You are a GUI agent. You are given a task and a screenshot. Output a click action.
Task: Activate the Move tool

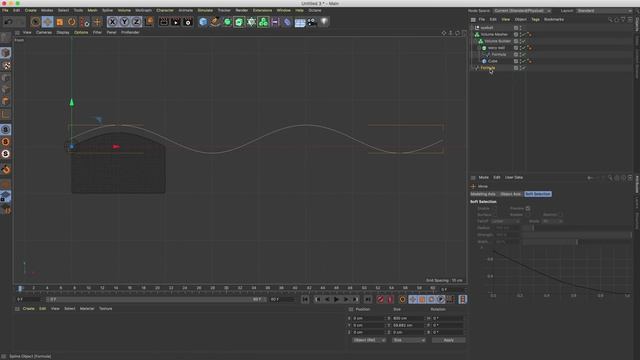[47, 22]
